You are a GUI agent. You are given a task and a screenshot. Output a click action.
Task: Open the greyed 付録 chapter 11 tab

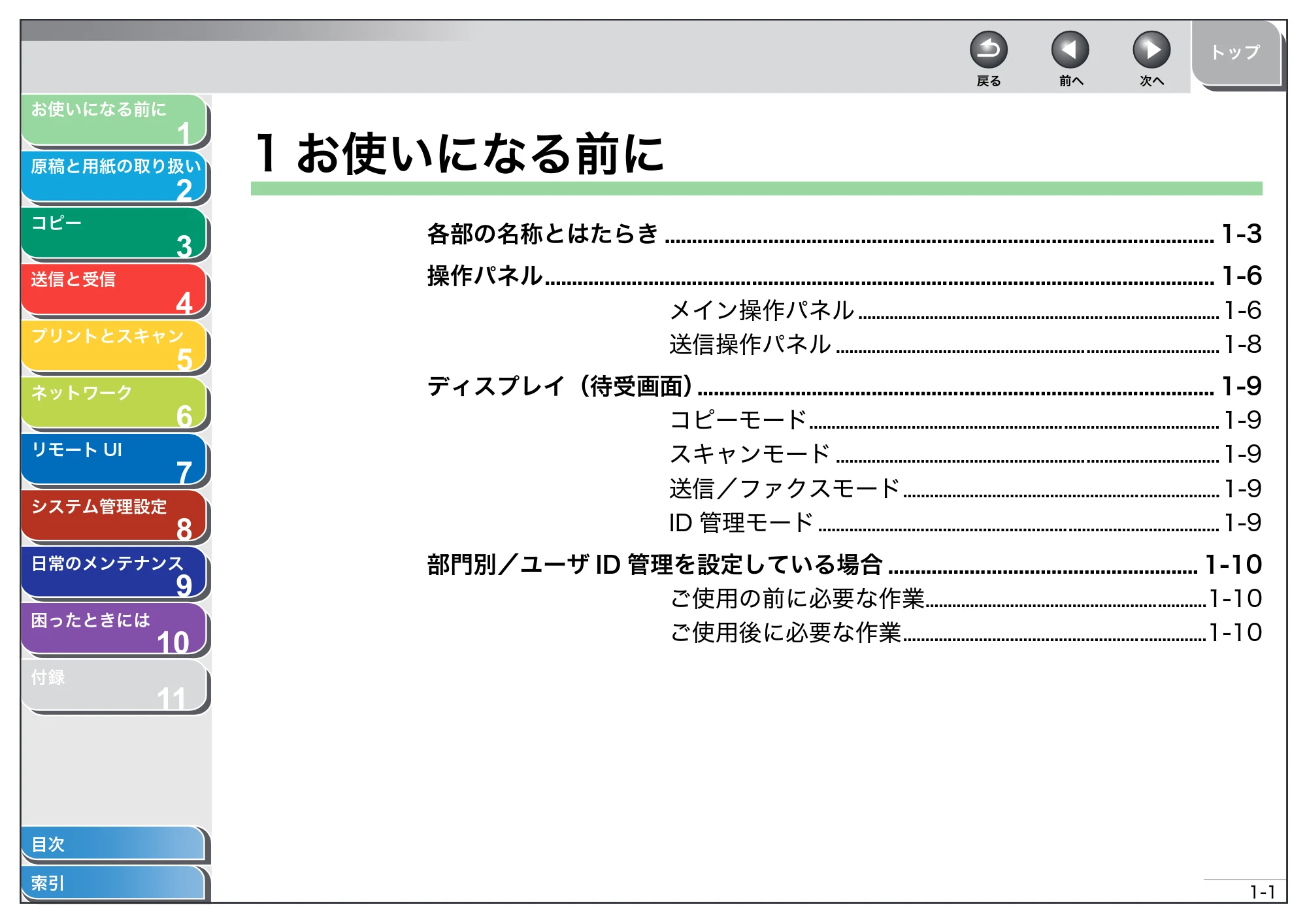(x=114, y=686)
